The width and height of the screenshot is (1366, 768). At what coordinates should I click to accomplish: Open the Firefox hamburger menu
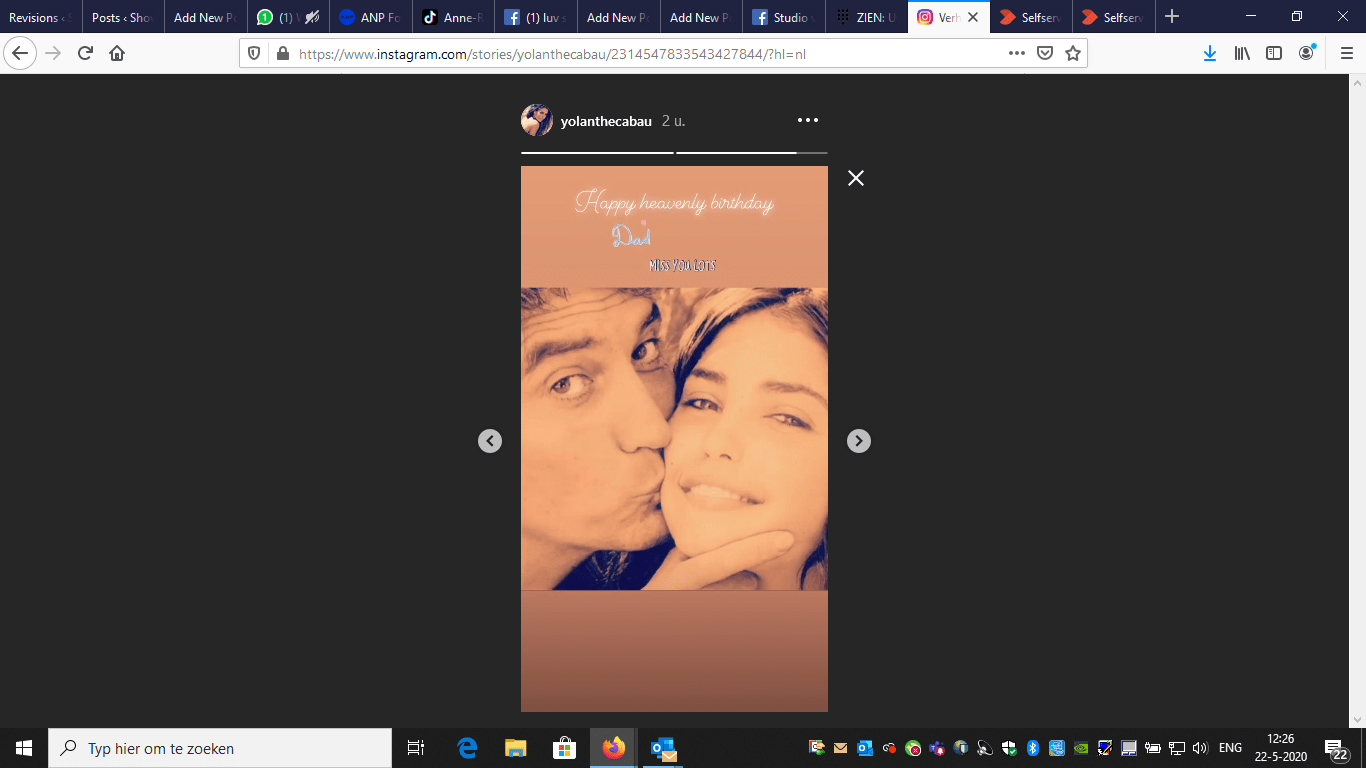[x=1346, y=54]
